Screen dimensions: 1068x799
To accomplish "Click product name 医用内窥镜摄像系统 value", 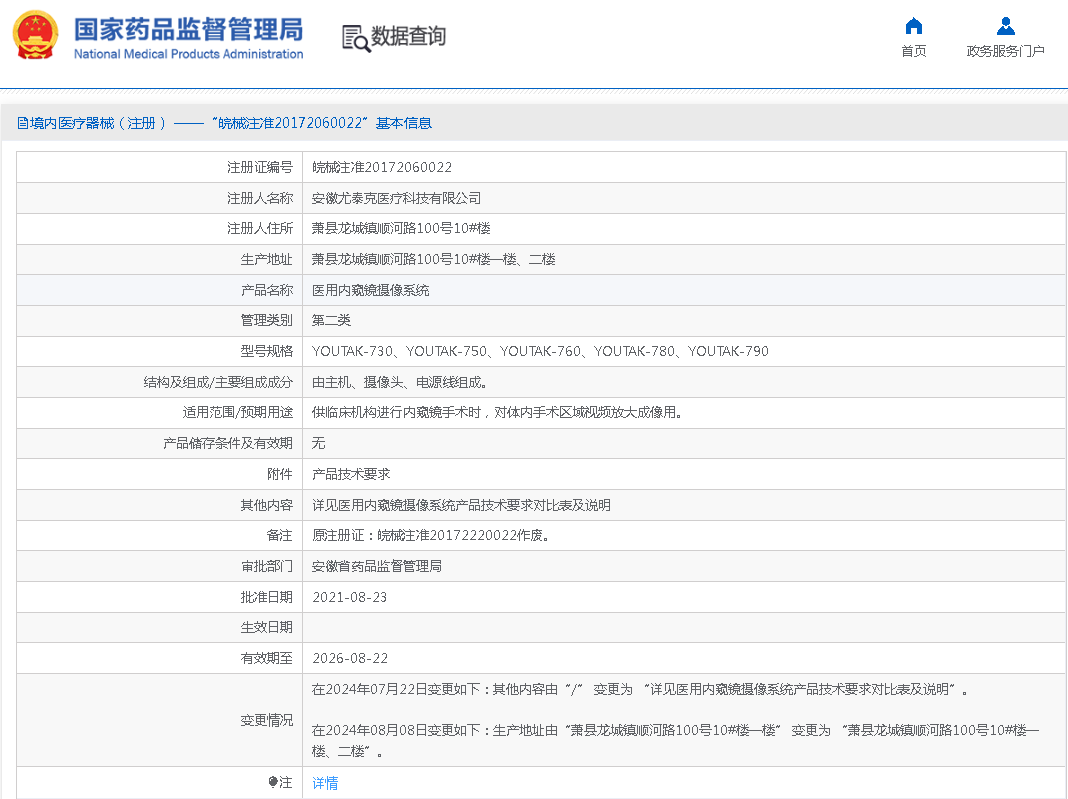I will (370, 290).
